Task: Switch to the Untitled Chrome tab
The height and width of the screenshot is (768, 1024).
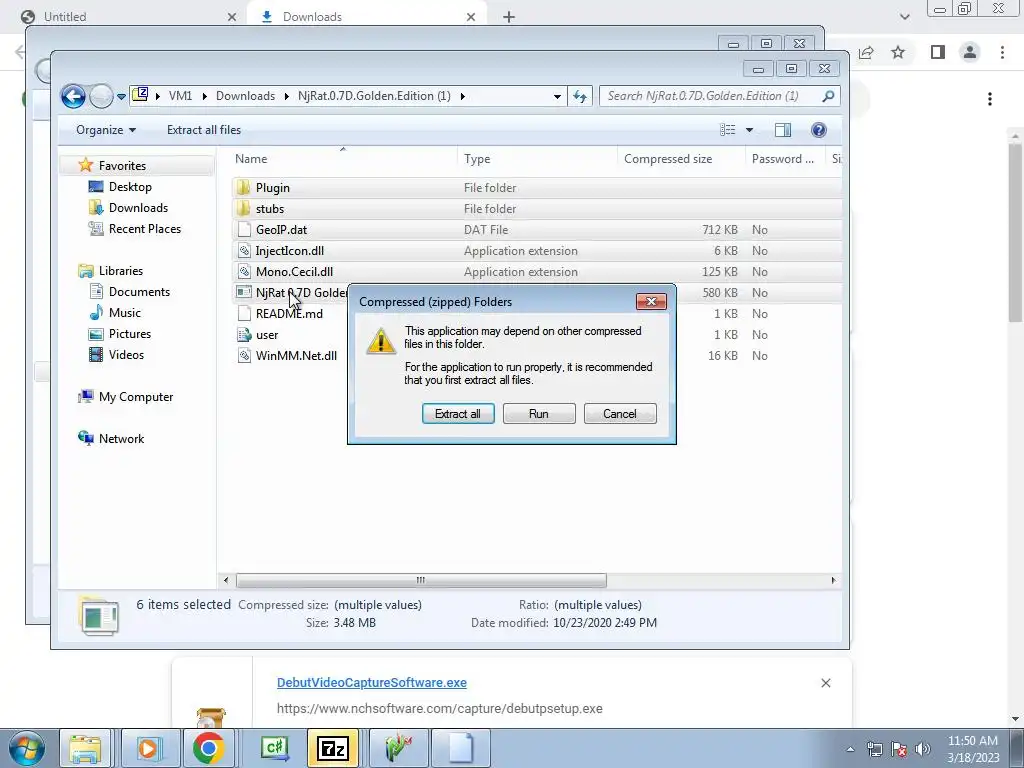Action: (x=129, y=16)
